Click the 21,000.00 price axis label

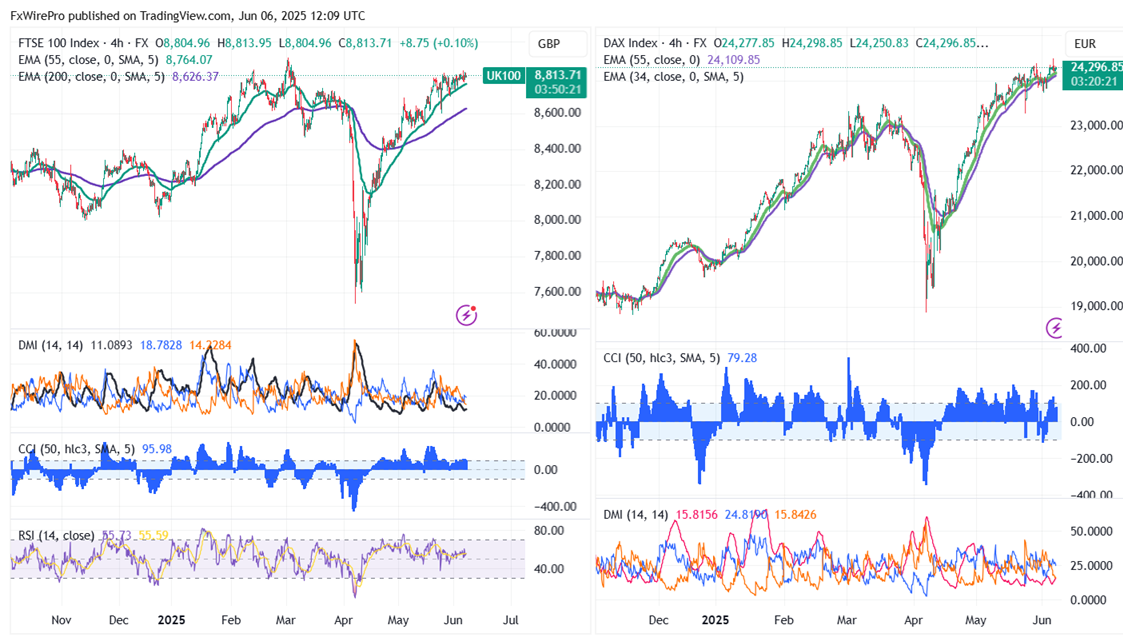tap(1096, 216)
